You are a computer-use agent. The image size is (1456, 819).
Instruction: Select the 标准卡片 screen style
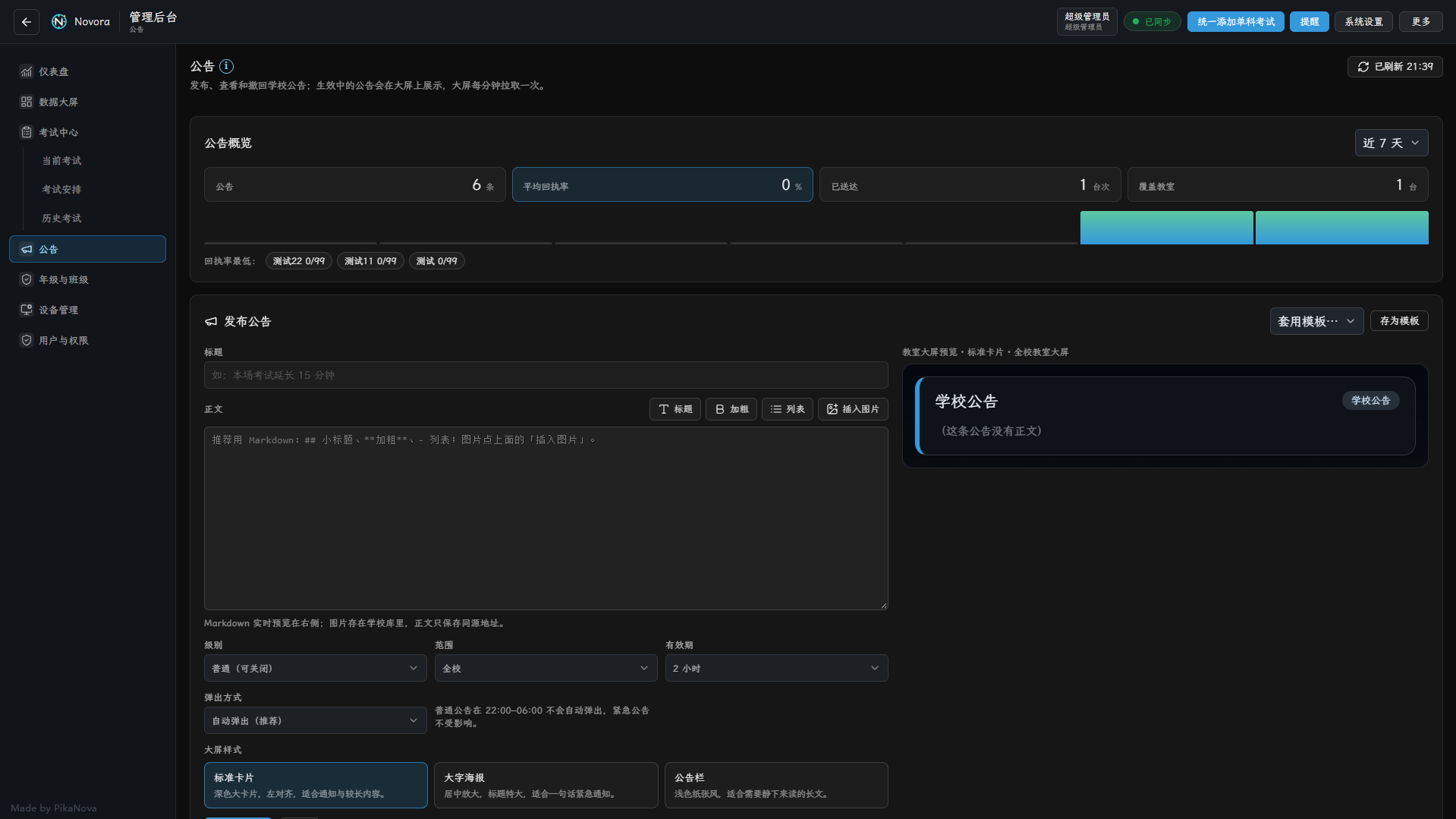[316, 785]
